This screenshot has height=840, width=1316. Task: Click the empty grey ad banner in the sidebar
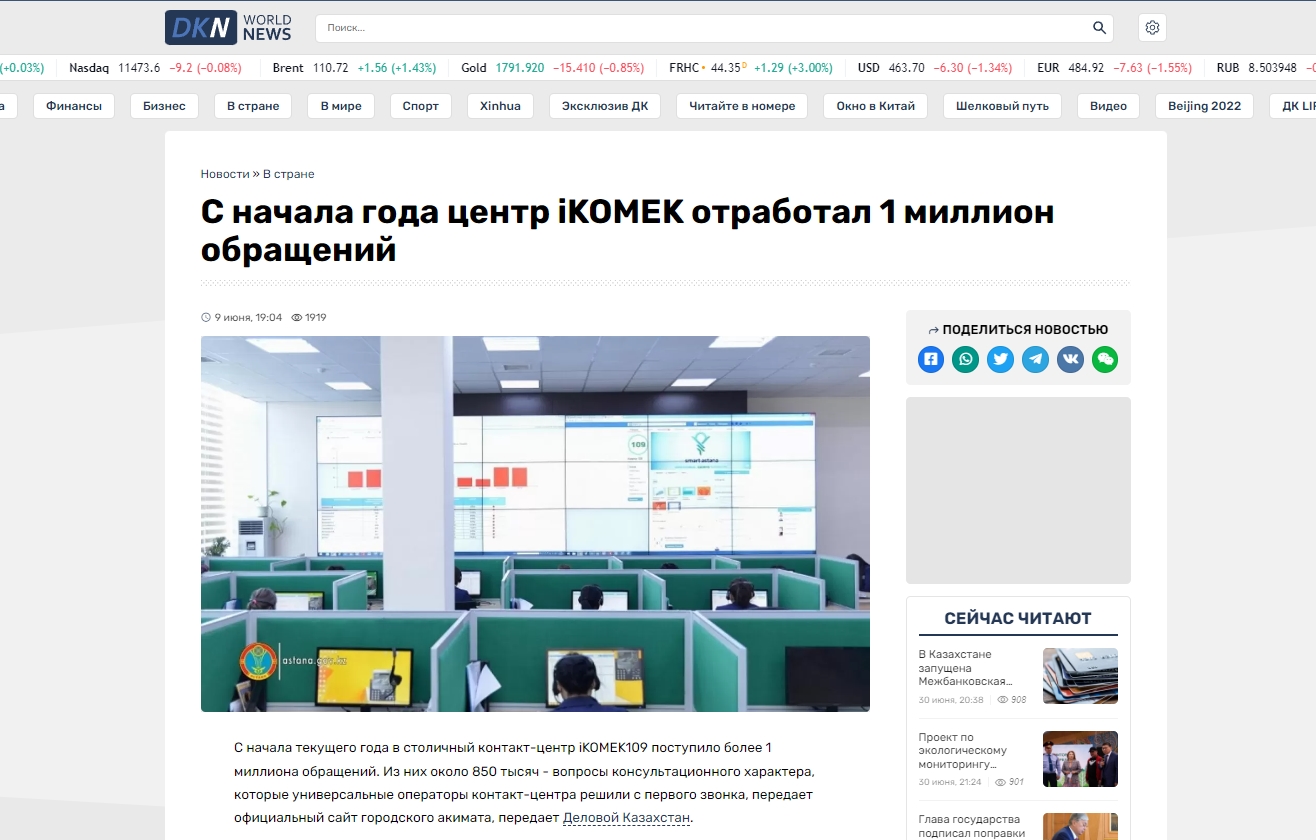[x=1018, y=490]
